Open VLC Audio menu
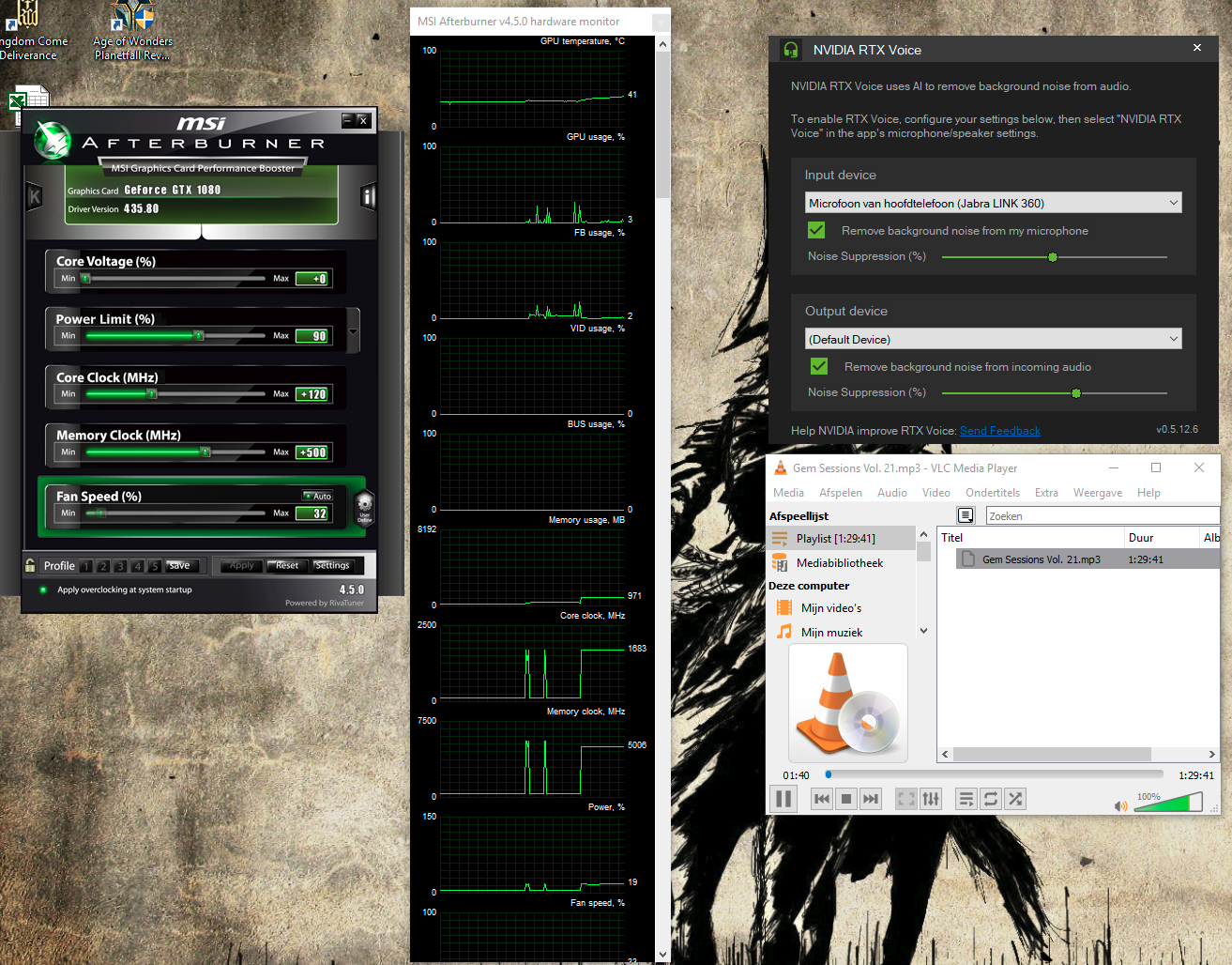 892,493
